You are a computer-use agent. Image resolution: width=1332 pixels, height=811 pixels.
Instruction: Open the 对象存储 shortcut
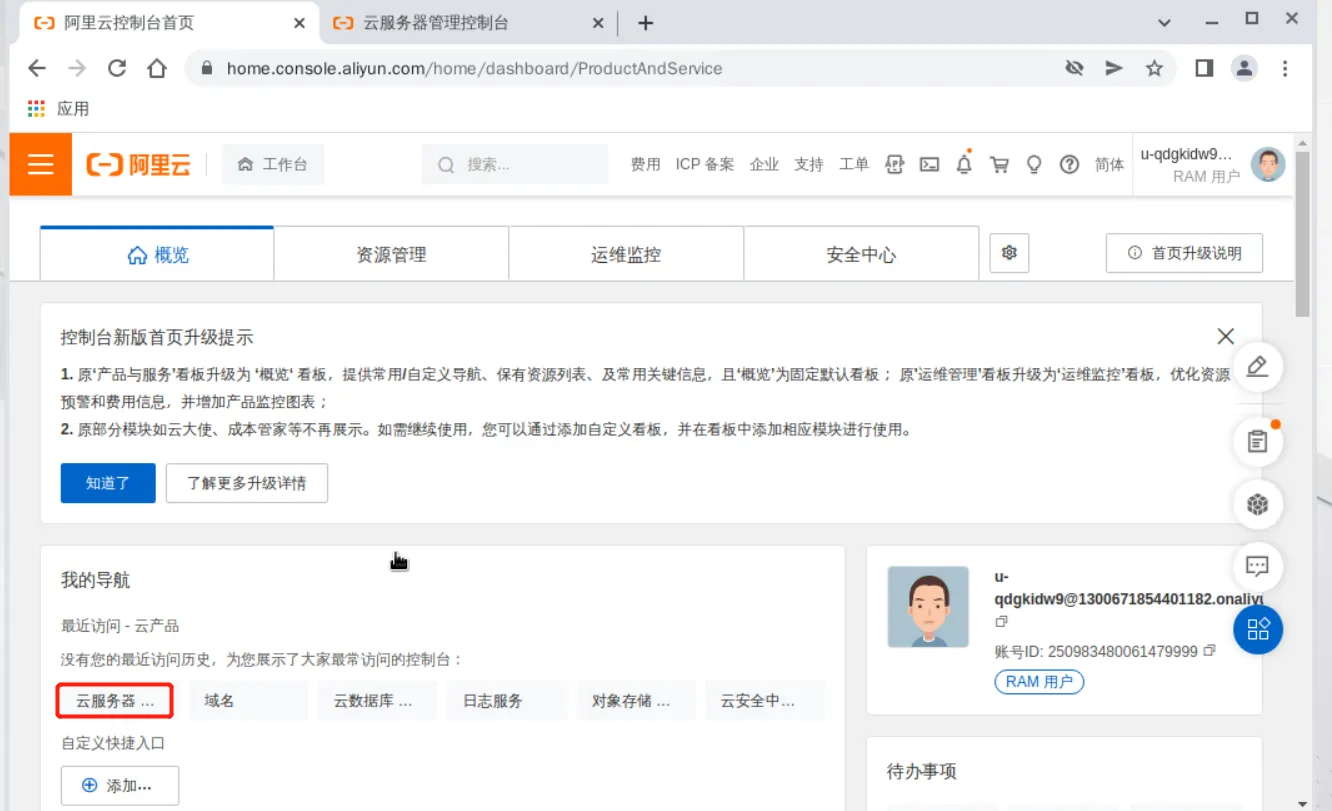pyautogui.click(x=635, y=701)
